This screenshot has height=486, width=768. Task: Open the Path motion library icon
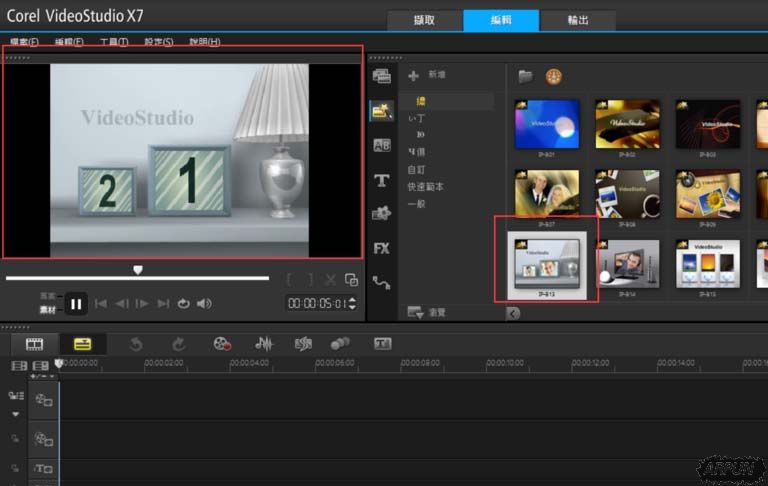[x=381, y=282]
